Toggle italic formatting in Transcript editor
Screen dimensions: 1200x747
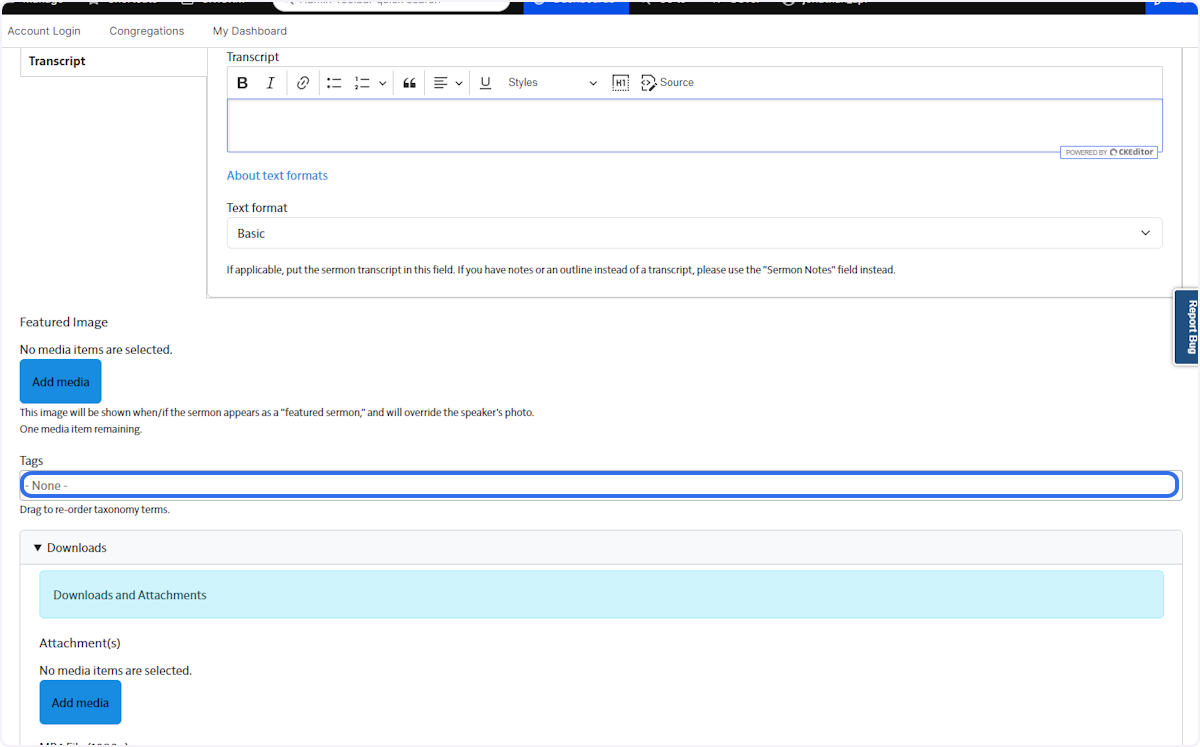tap(270, 83)
